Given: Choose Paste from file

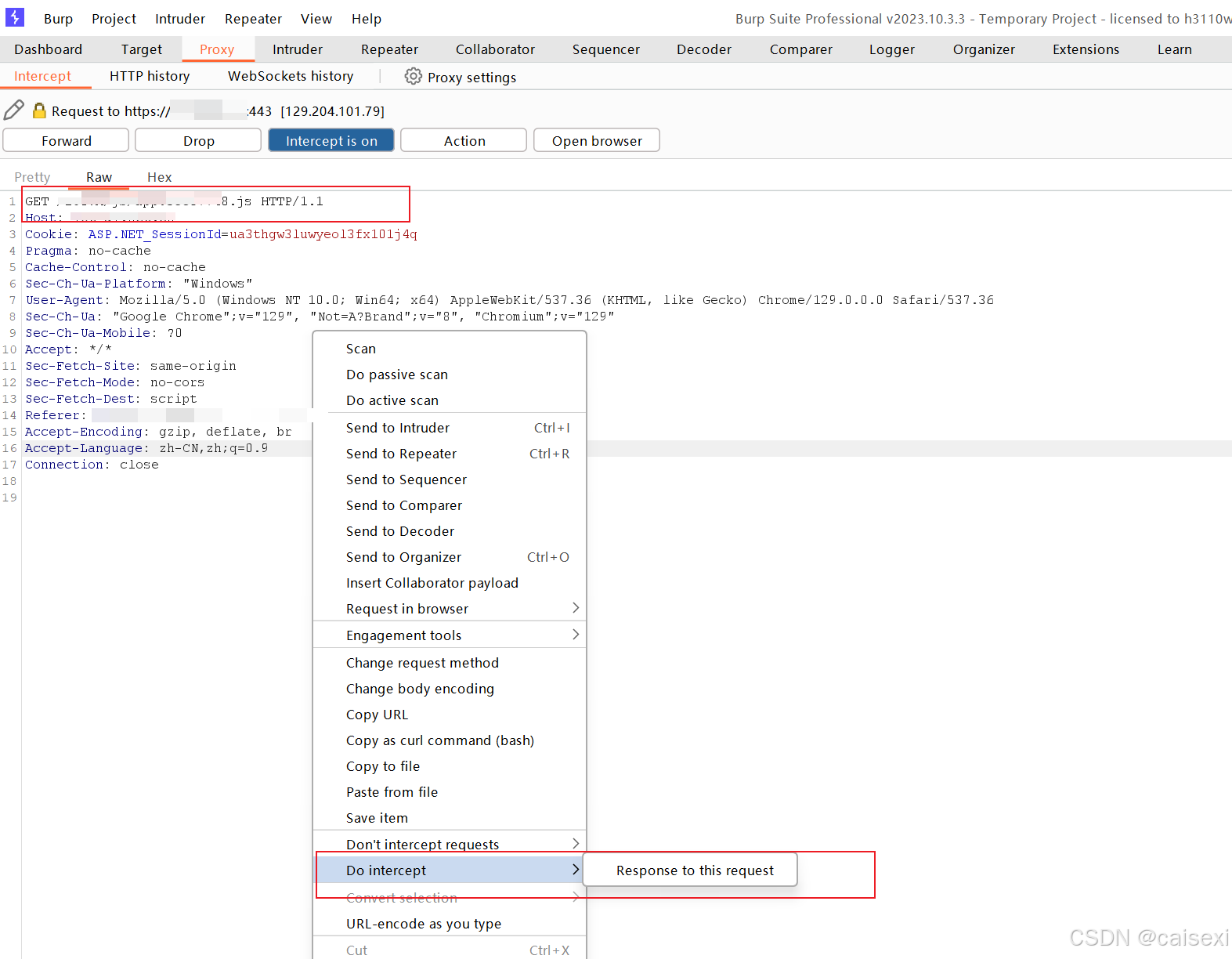Looking at the screenshot, I should [x=450, y=792].
